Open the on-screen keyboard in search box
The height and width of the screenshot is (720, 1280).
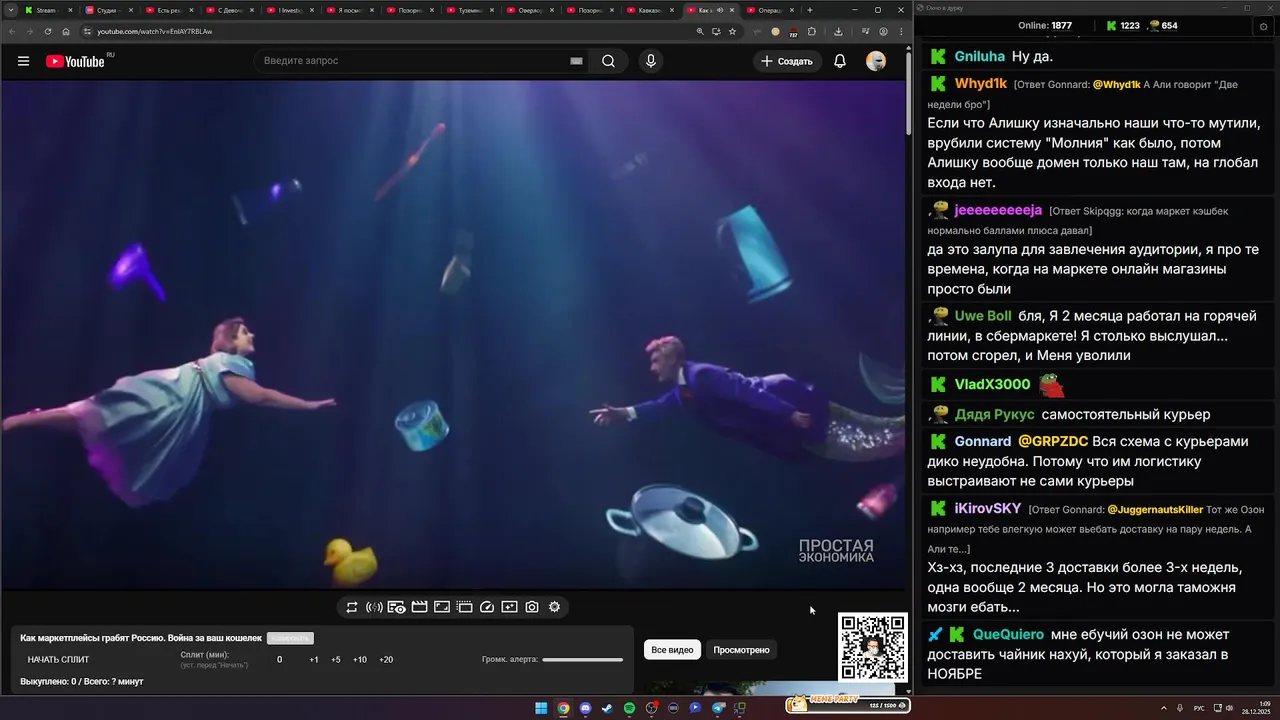576,61
